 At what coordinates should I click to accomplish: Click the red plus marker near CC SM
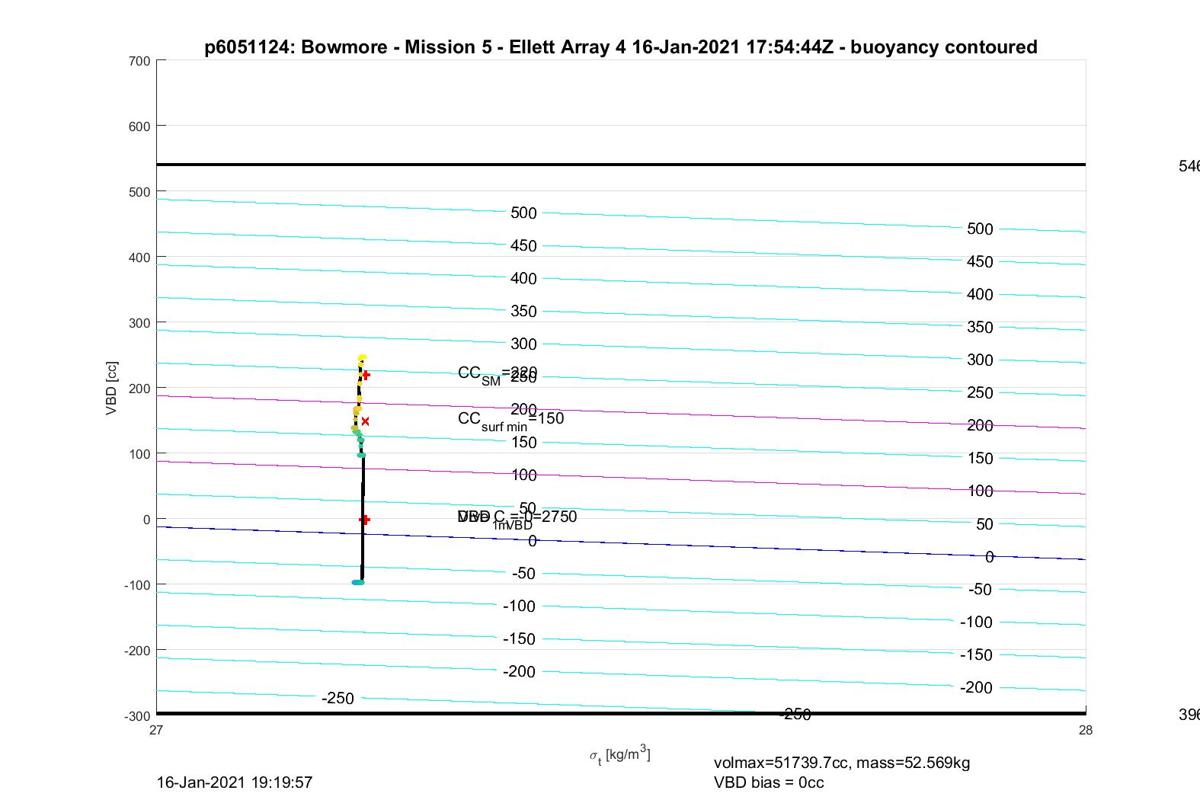pyautogui.click(x=366, y=375)
